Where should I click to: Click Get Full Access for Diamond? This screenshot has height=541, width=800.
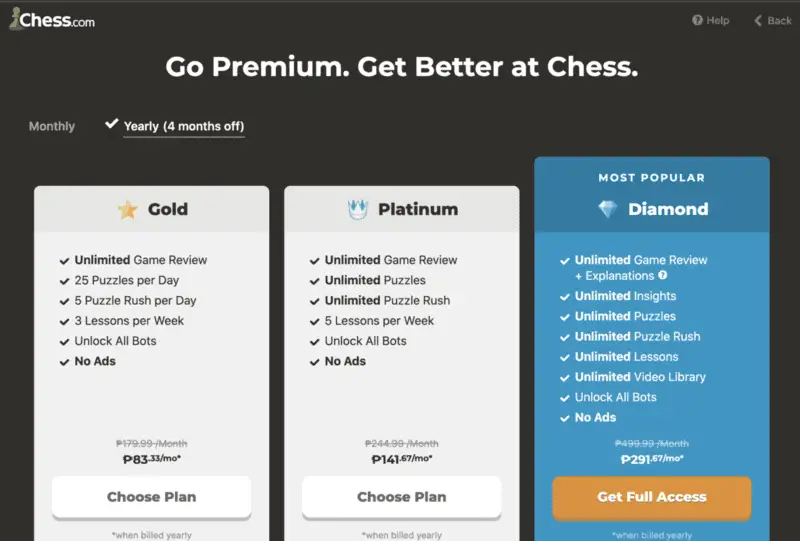pyautogui.click(x=652, y=497)
